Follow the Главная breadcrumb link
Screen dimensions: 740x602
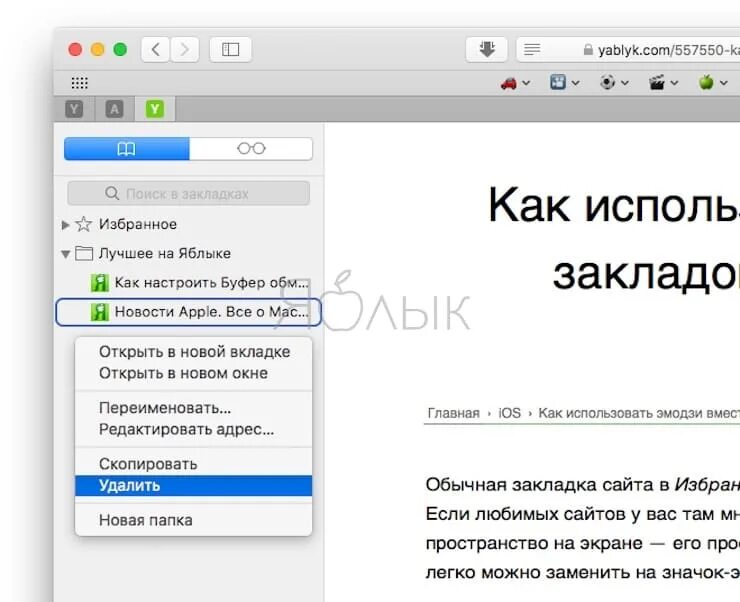coord(453,413)
